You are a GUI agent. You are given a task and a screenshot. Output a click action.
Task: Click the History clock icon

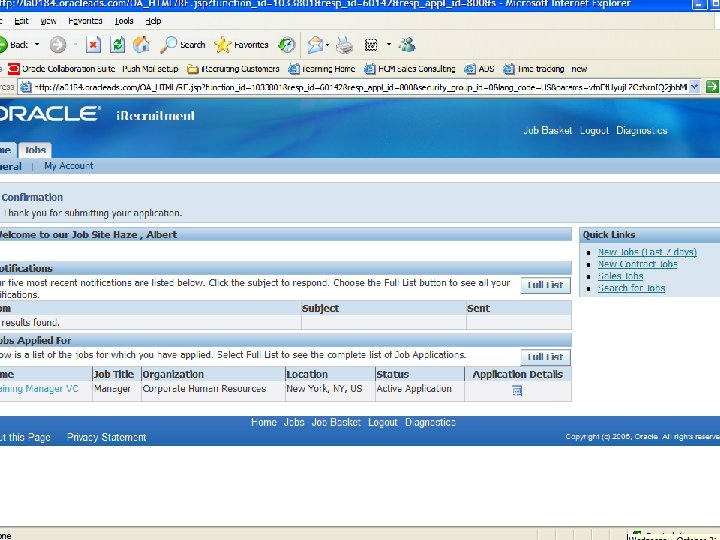tap(287, 45)
